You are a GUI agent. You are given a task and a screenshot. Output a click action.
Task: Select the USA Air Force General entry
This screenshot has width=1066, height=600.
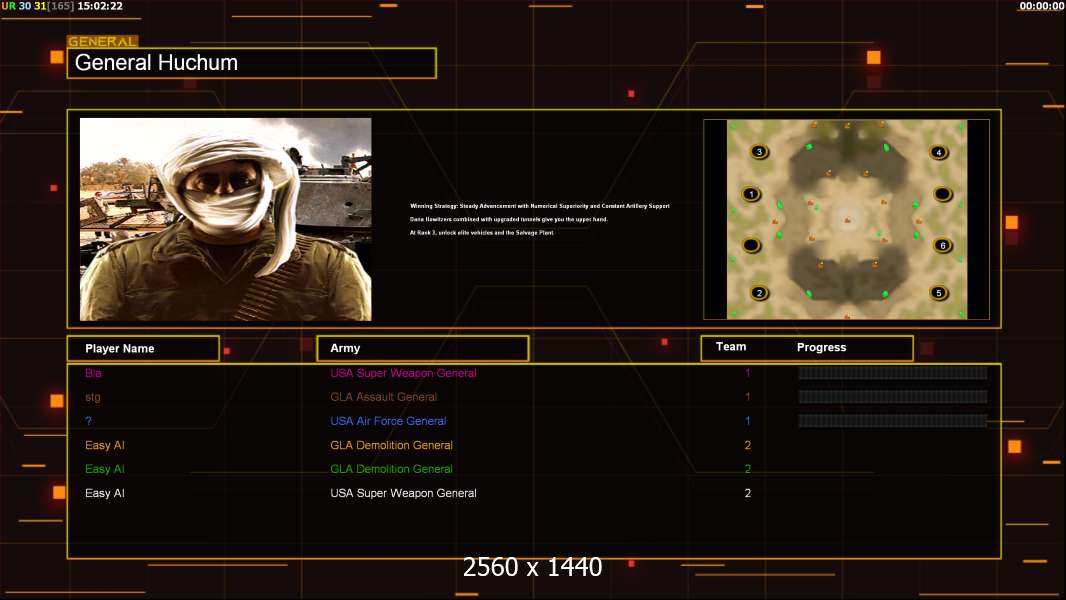[x=388, y=421]
